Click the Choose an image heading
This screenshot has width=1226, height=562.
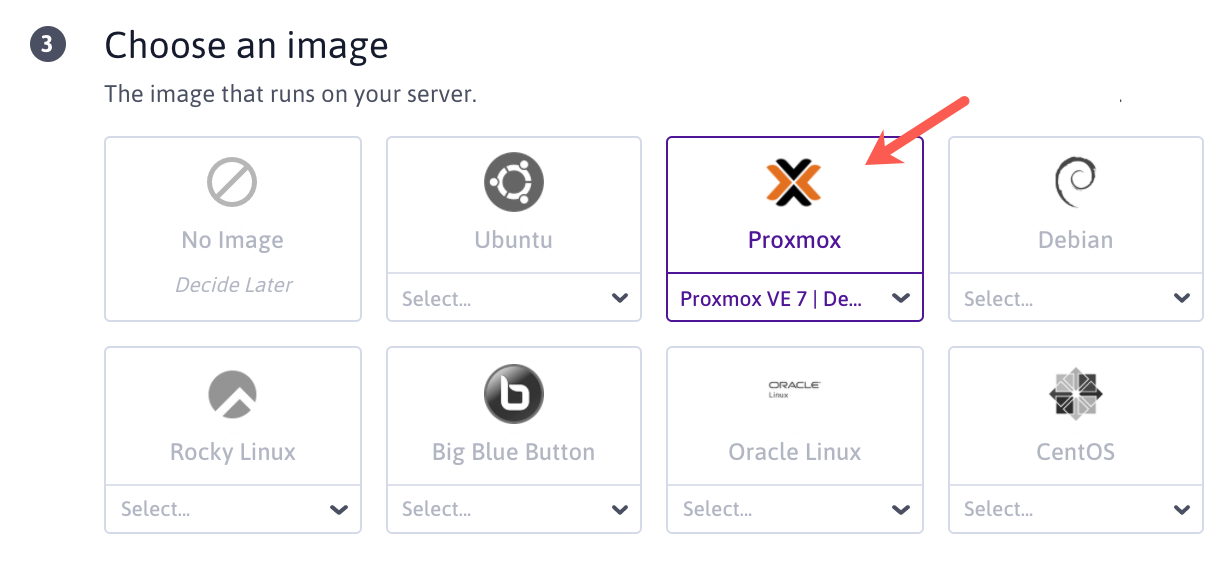pos(246,46)
